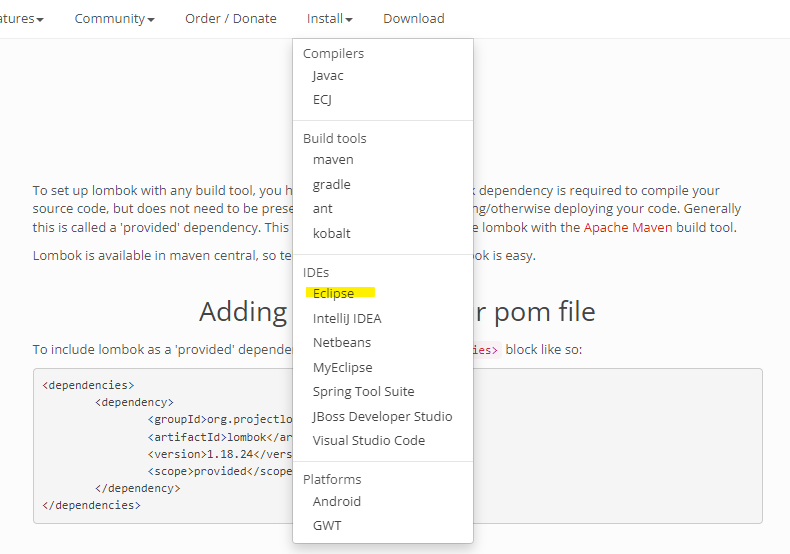Open the Order / Donate page

pos(231,19)
